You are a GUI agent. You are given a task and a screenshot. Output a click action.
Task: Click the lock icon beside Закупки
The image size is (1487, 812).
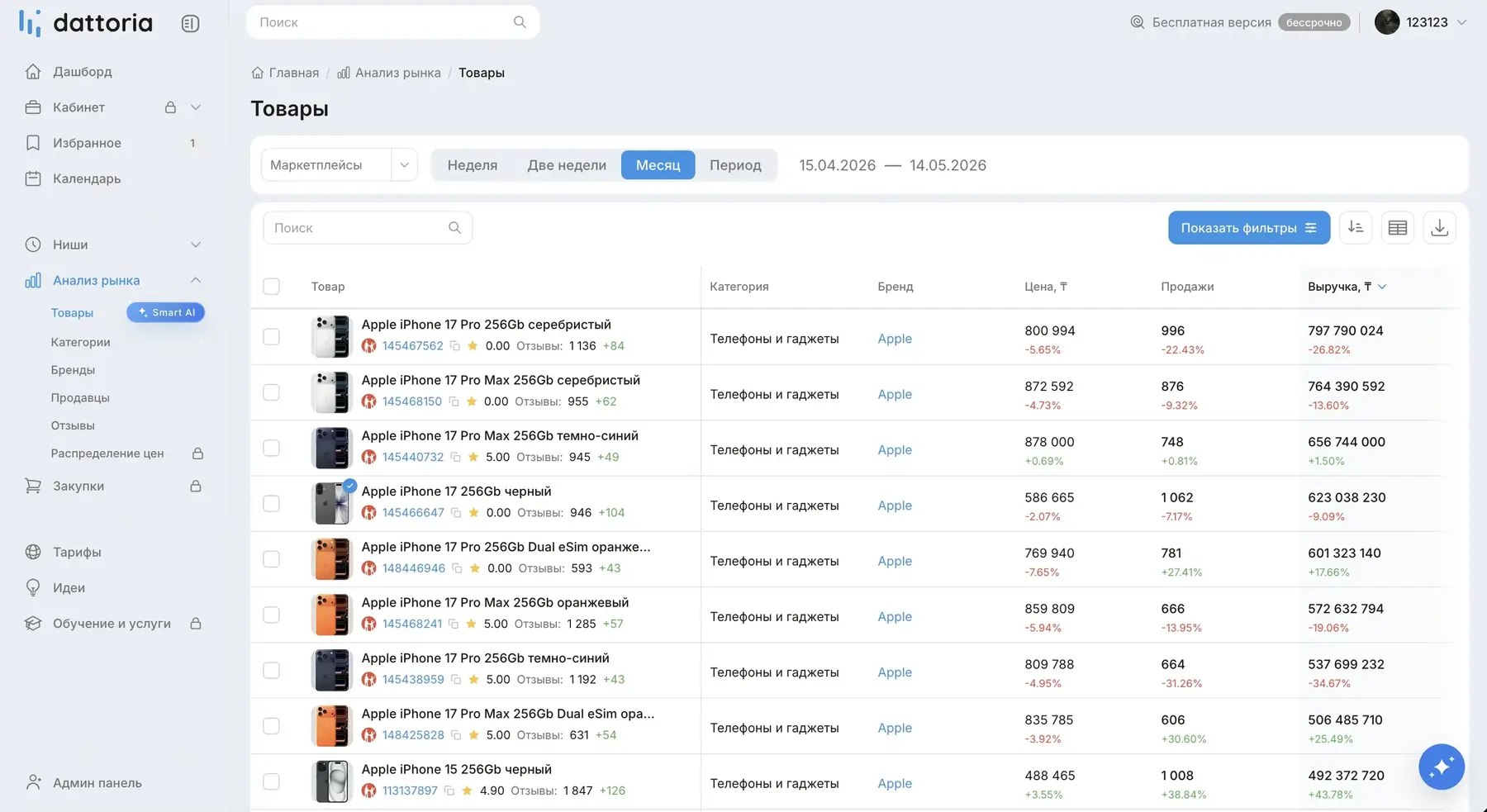tap(196, 486)
